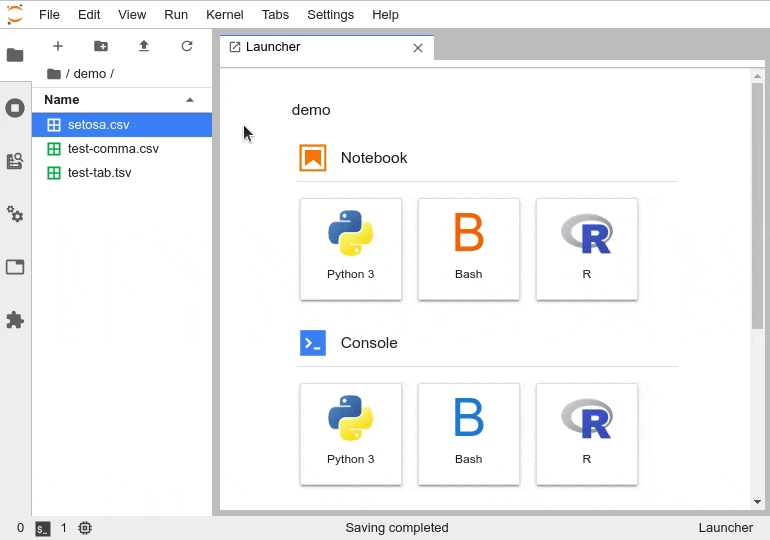Refresh the file list

click(187, 46)
